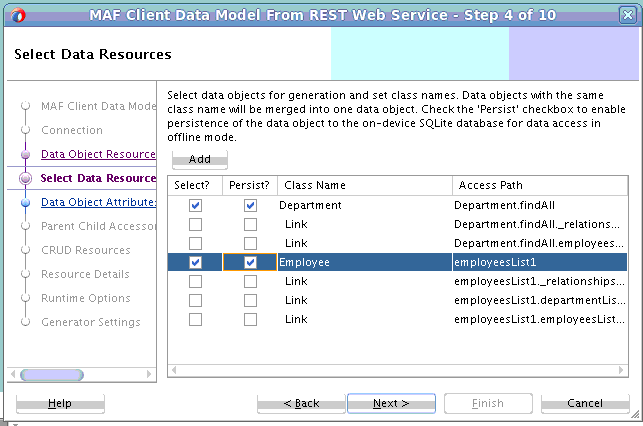Click the table scroll left arrow

pyautogui.click(x=174, y=370)
